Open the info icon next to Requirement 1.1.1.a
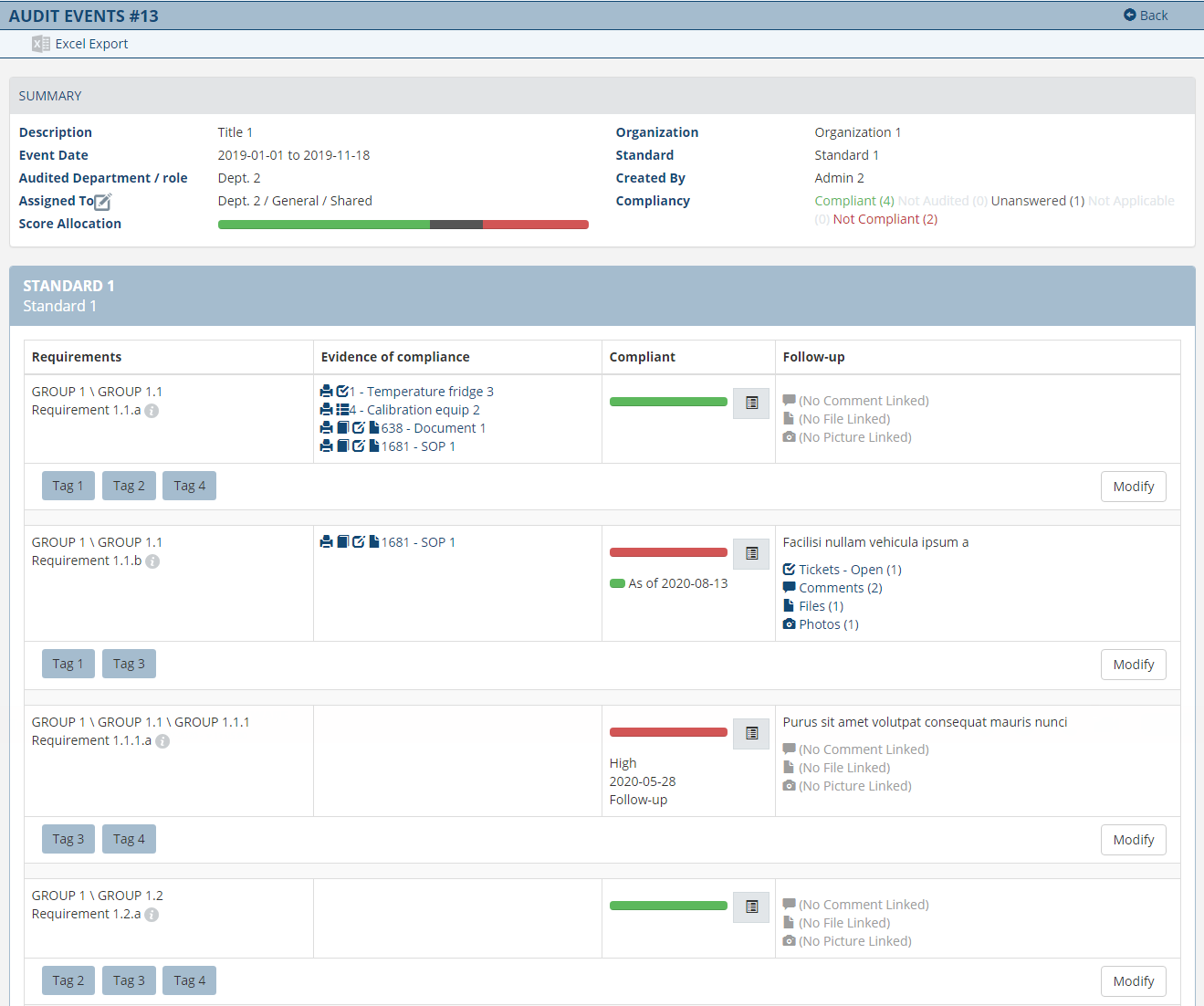This screenshot has width=1204, height=1006. click(x=162, y=741)
